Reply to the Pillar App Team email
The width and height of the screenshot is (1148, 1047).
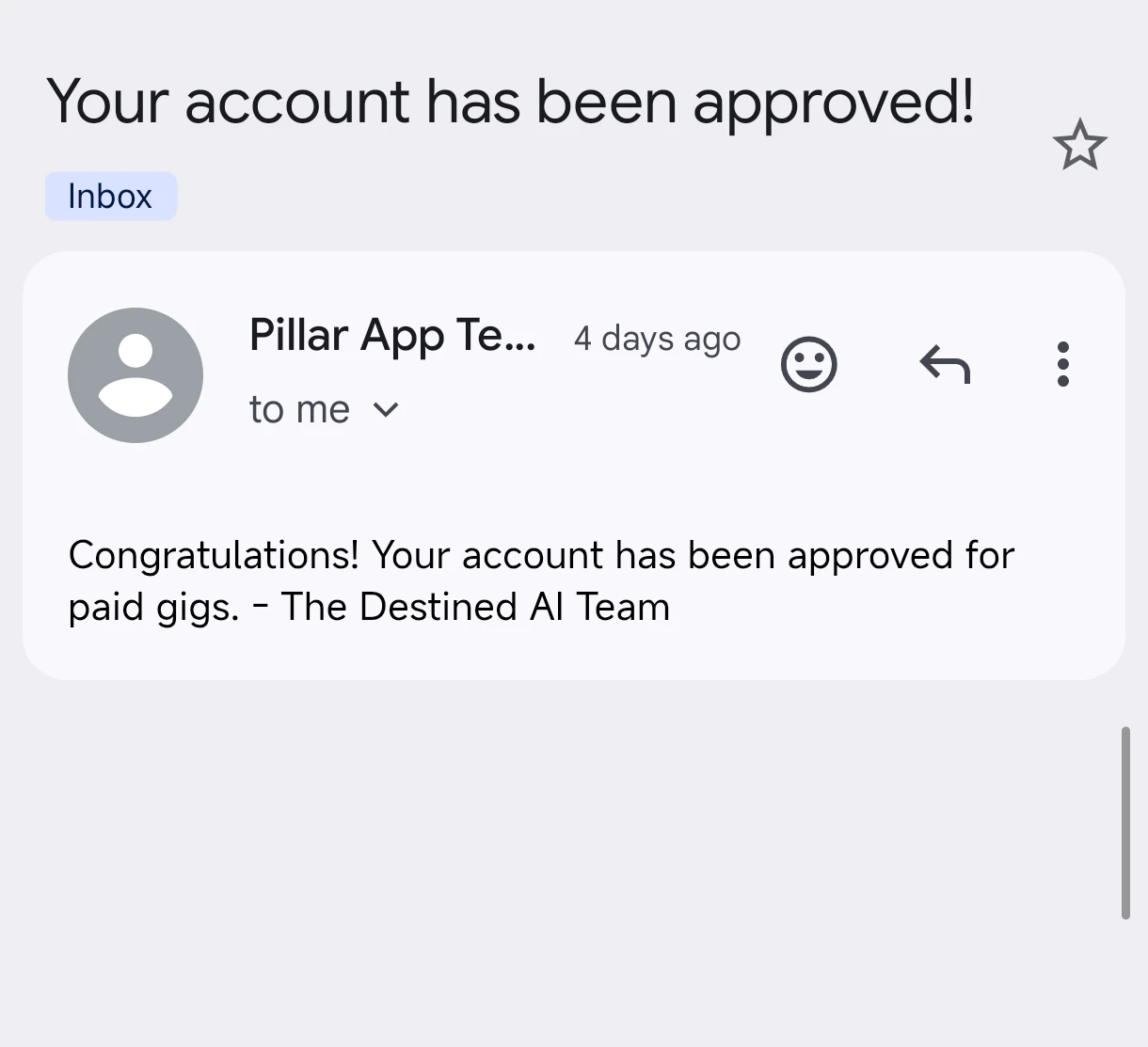[x=945, y=364]
